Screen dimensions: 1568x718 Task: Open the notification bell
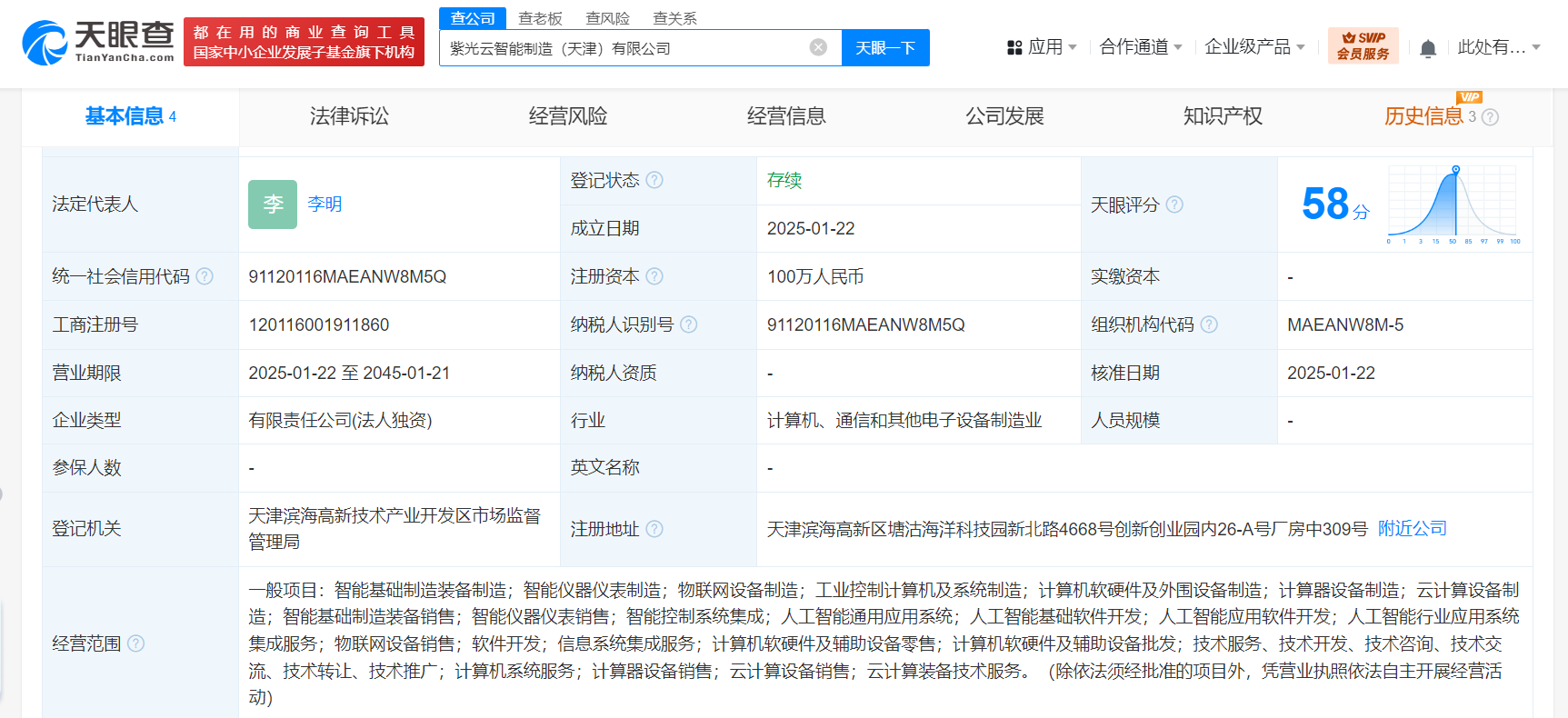click(x=1428, y=48)
